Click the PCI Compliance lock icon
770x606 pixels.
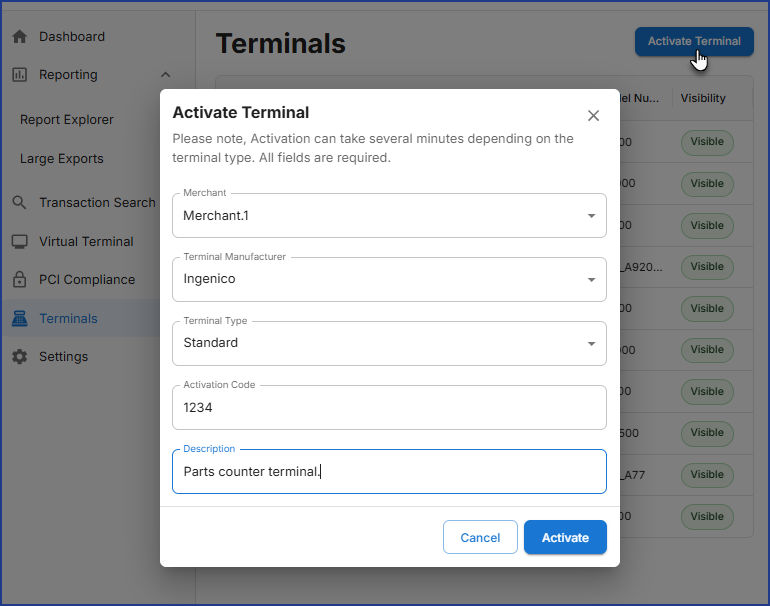pyautogui.click(x=19, y=280)
